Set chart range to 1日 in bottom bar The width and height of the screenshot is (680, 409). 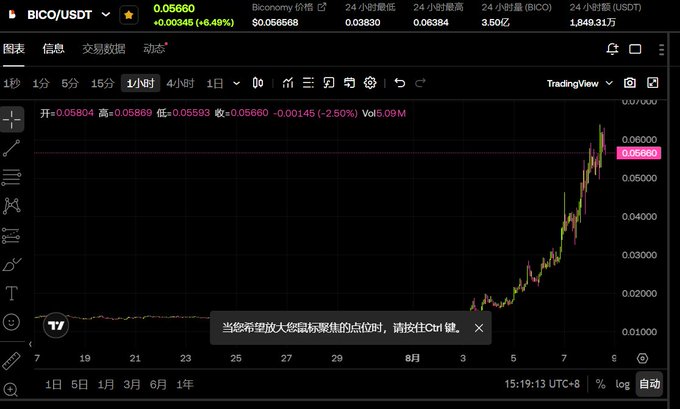53,384
